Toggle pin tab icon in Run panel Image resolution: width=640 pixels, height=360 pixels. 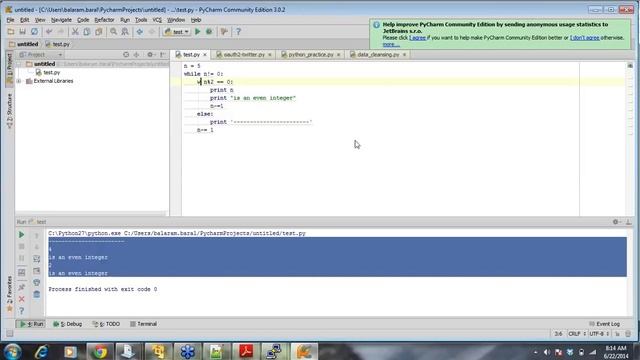21,287
